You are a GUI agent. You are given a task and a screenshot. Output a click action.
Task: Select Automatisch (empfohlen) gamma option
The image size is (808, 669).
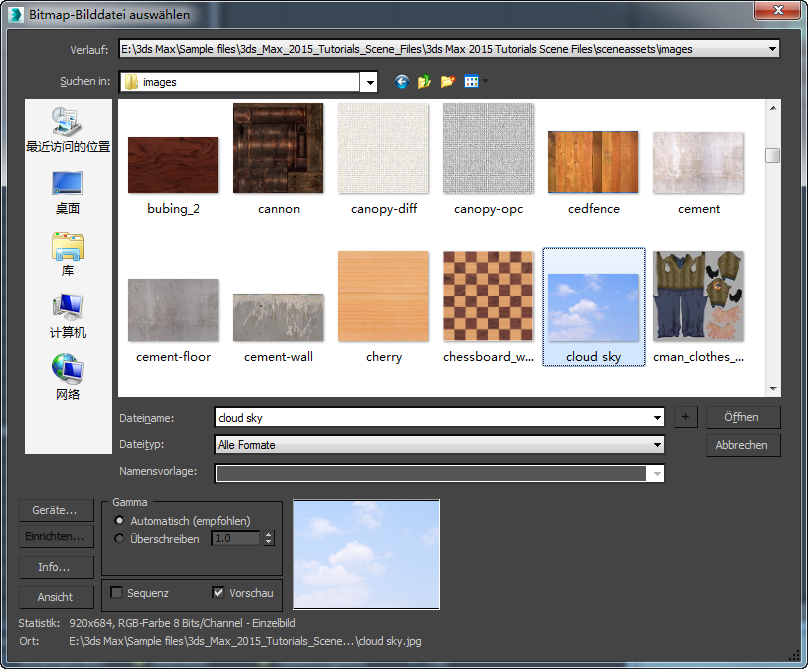(x=121, y=521)
